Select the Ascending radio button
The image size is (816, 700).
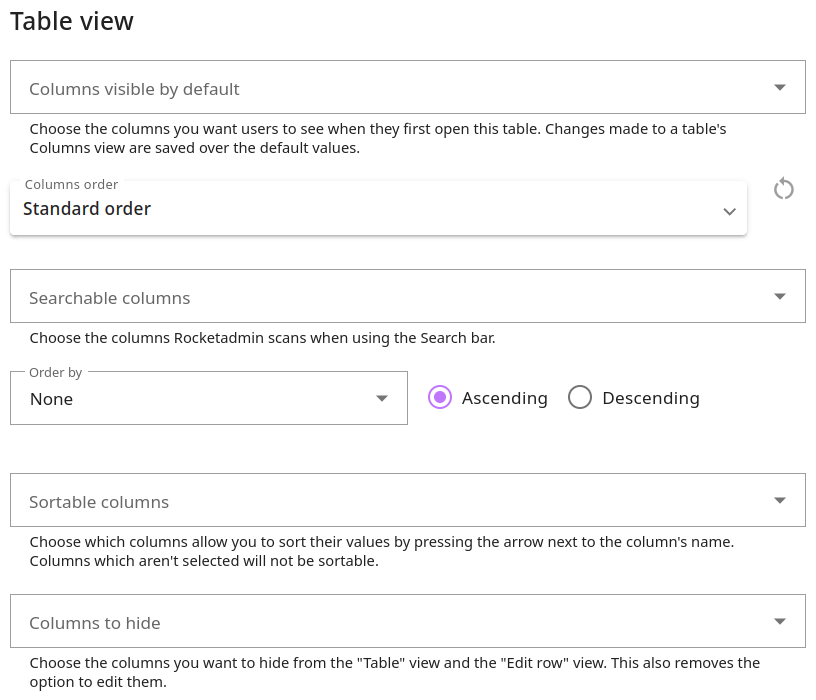click(x=439, y=398)
